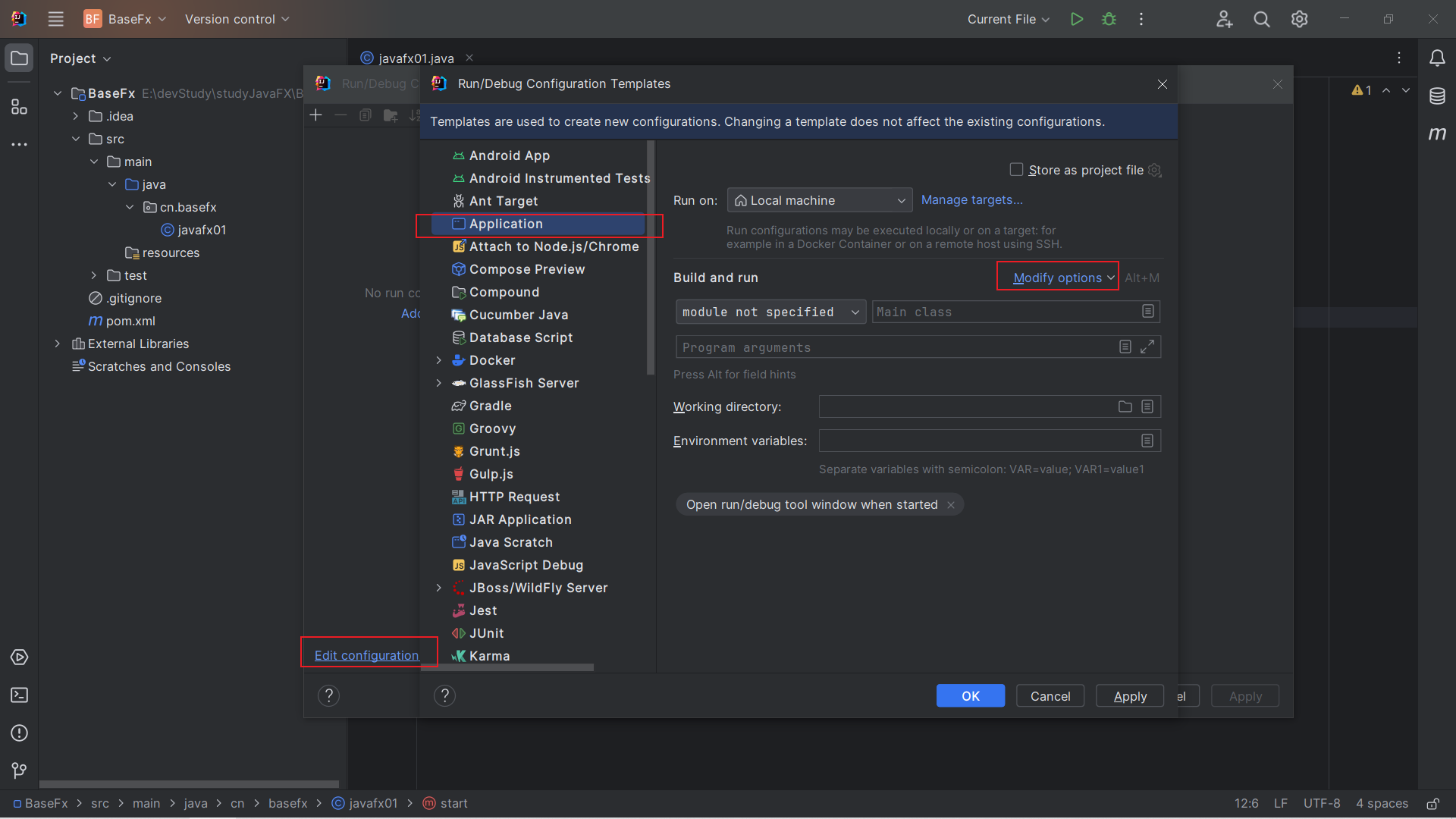Screen dimensions: 1456x819
Task: Open IDE settings gear
Action: (1299, 19)
